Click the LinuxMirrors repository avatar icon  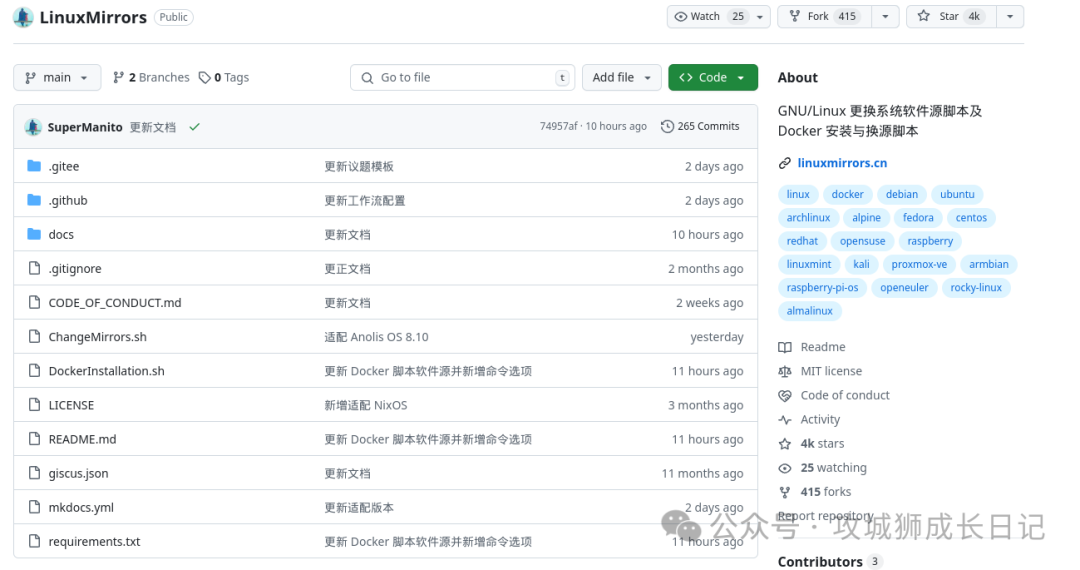(23, 17)
